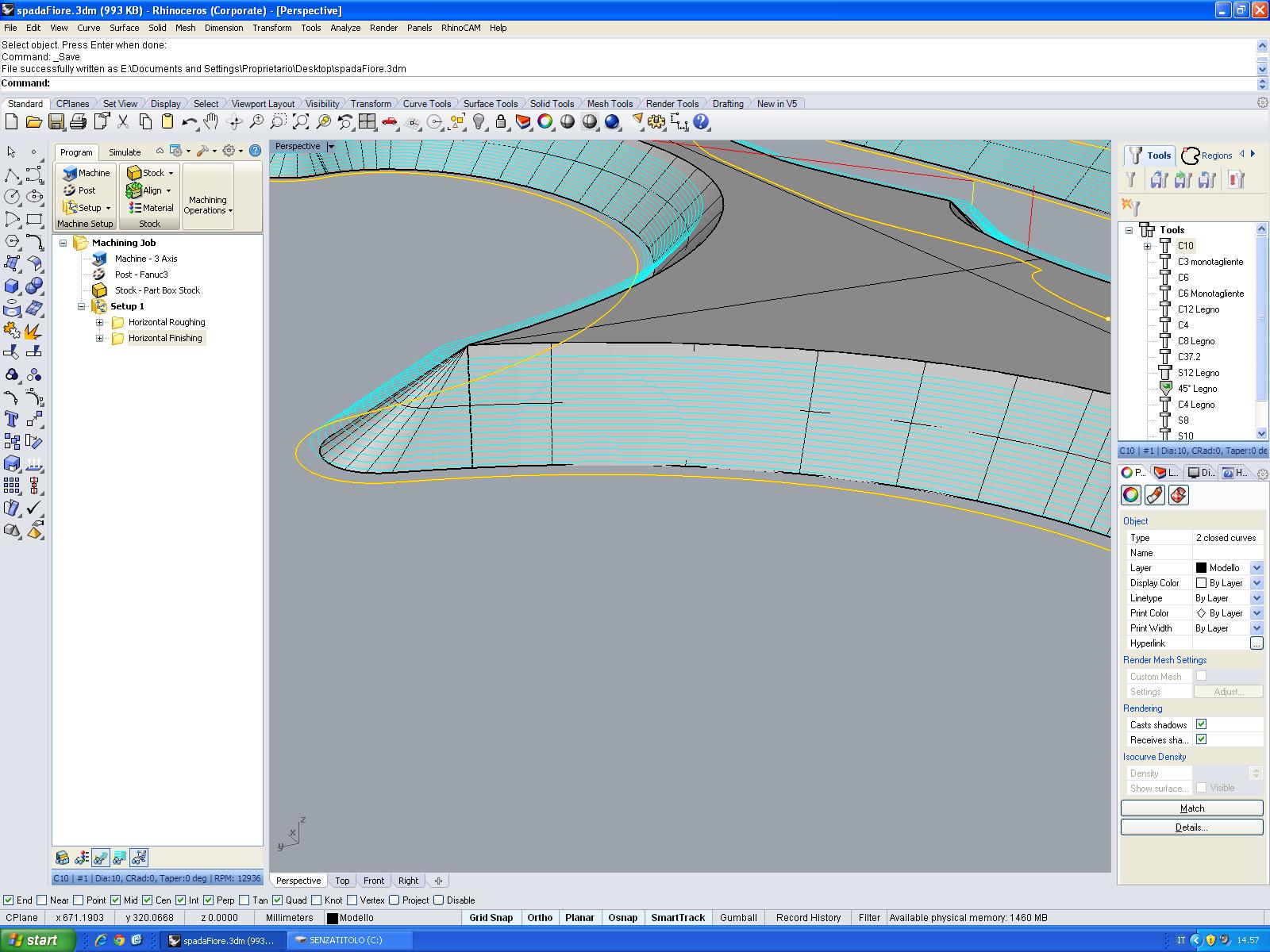Collapse the Setup 1 tree node

tap(81, 306)
